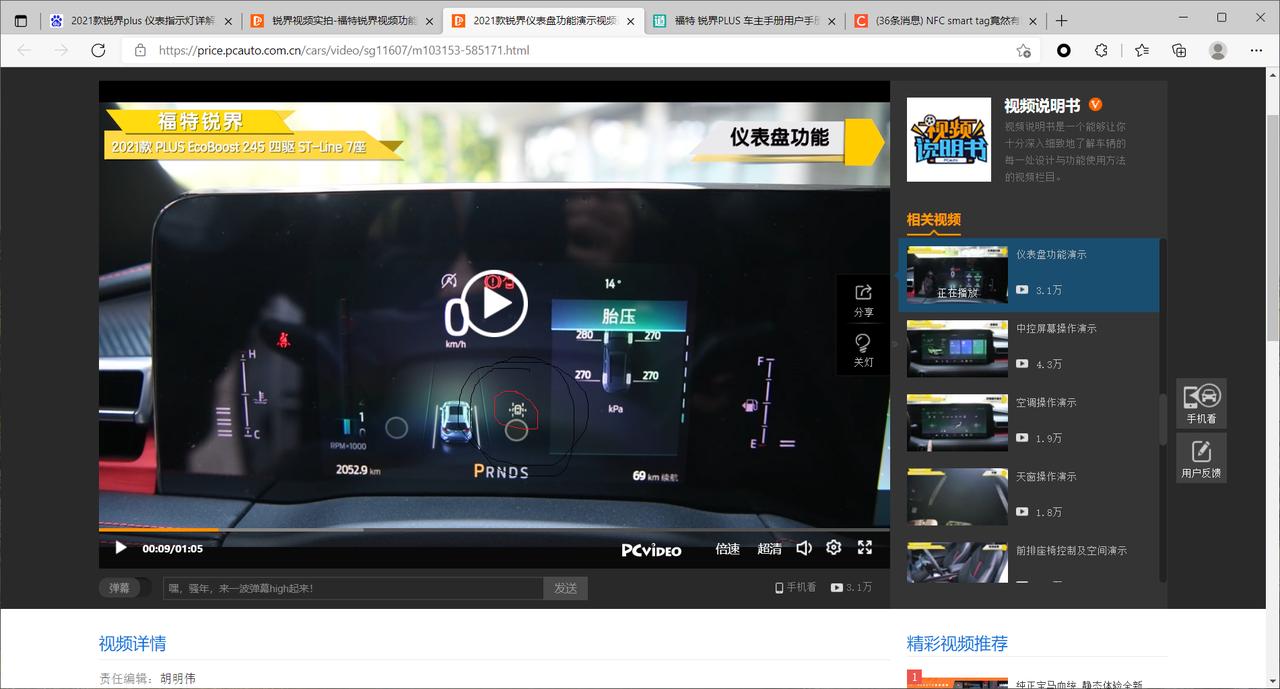Open the 倍速 playback speed menu
This screenshot has height=689, width=1280.
(727, 548)
